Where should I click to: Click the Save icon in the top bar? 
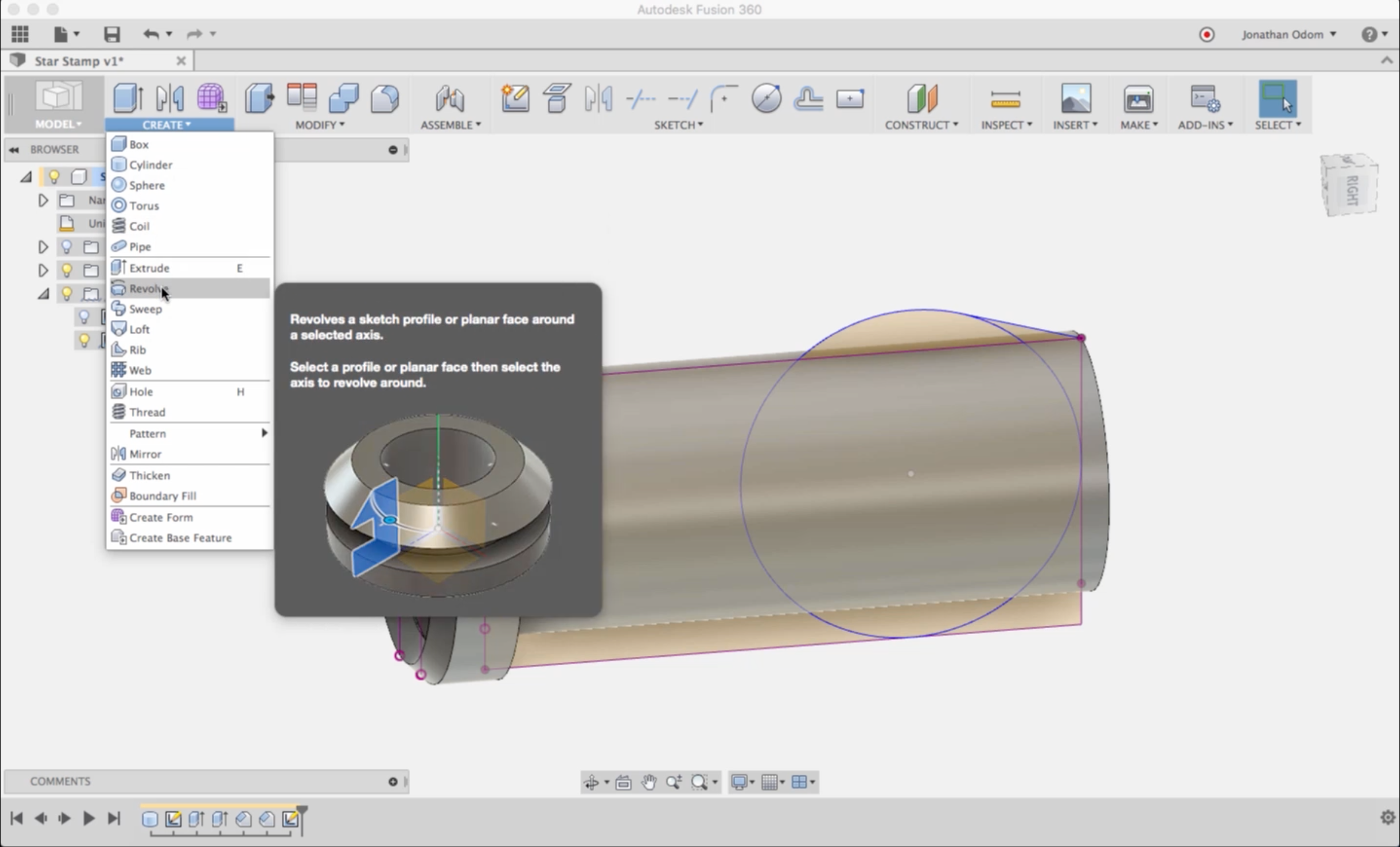[x=112, y=34]
